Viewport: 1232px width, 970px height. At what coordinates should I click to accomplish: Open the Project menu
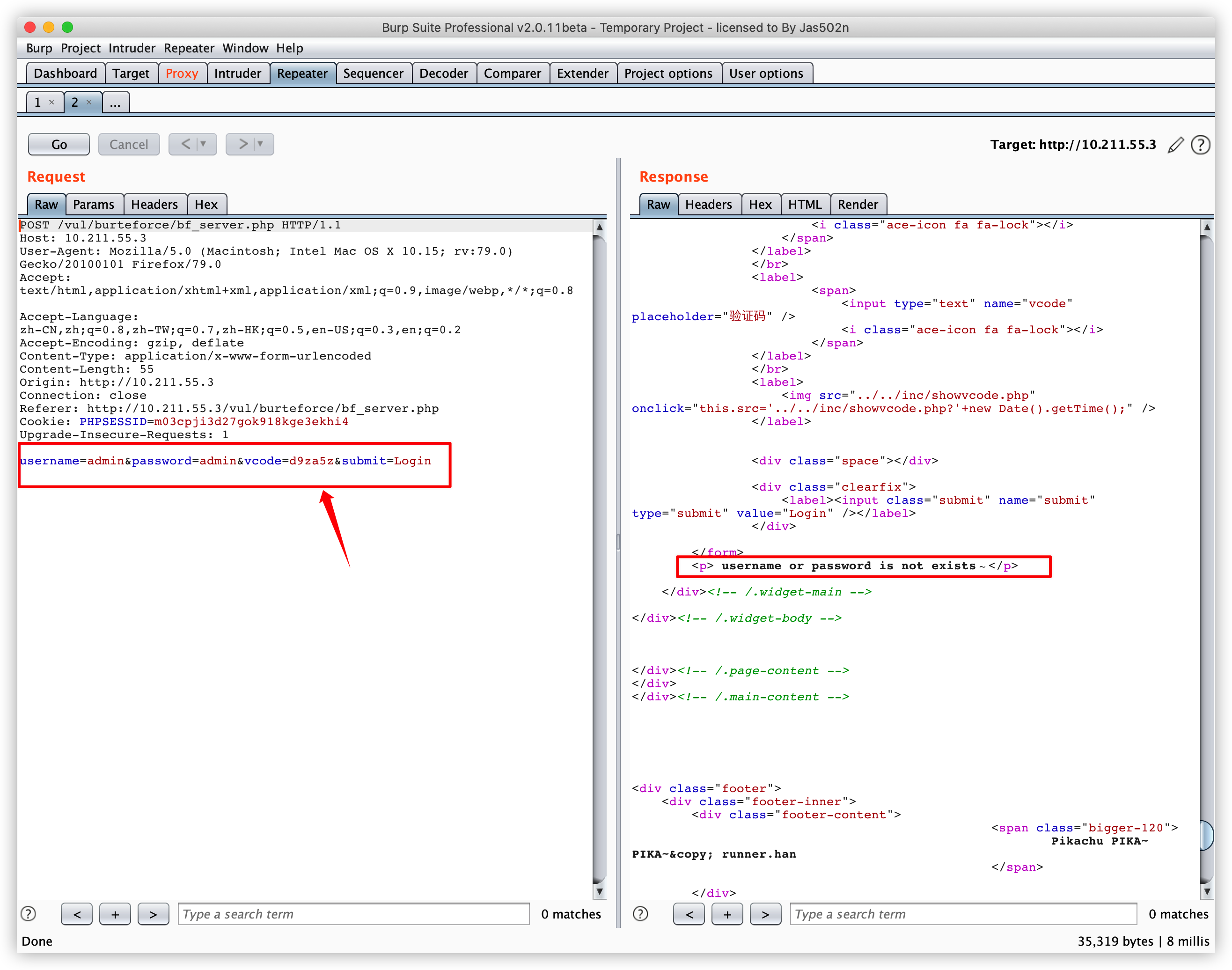point(80,48)
